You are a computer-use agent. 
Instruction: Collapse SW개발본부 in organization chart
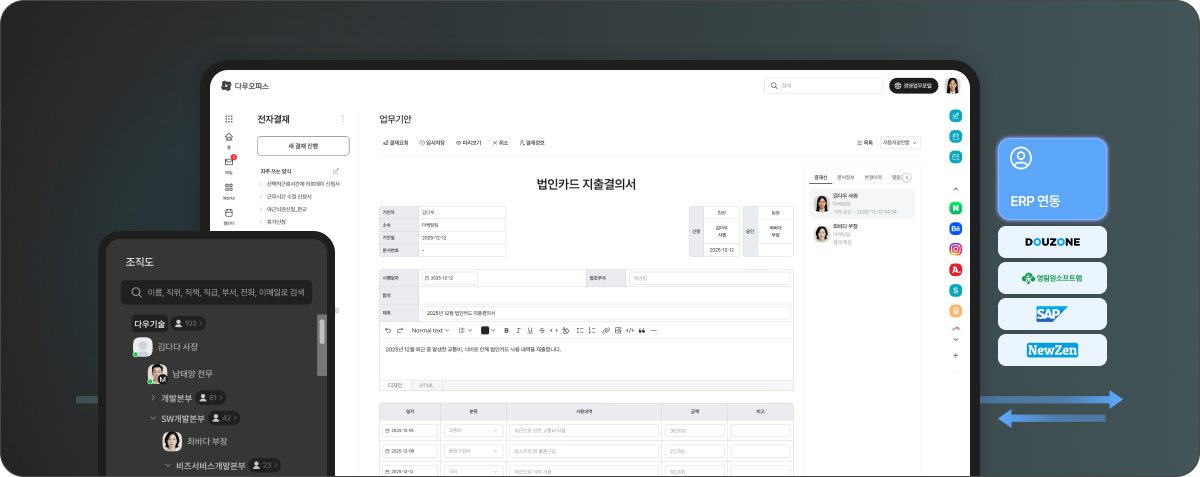[153, 418]
